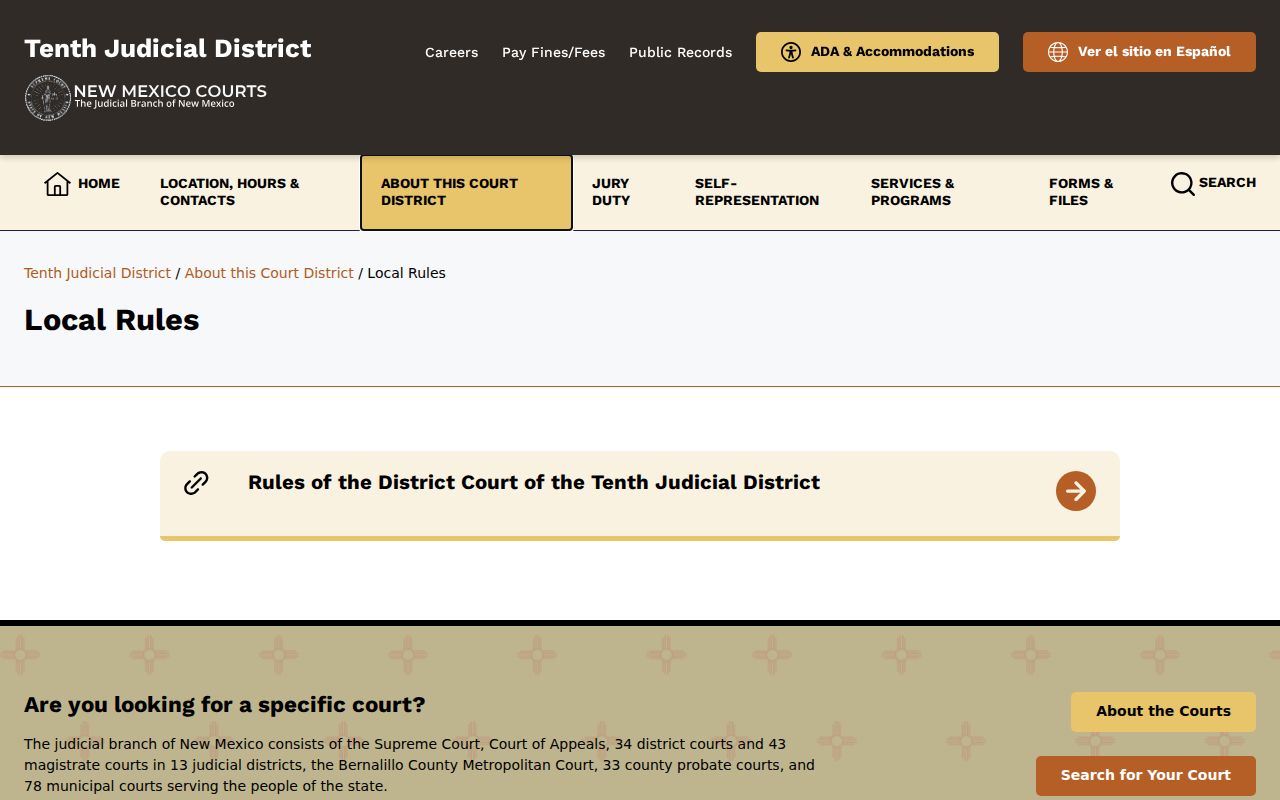The height and width of the screenshot is (800, 1280).
Task: Click Tenth Judicial District breadcrumb link
Action: tap(98, 273)
